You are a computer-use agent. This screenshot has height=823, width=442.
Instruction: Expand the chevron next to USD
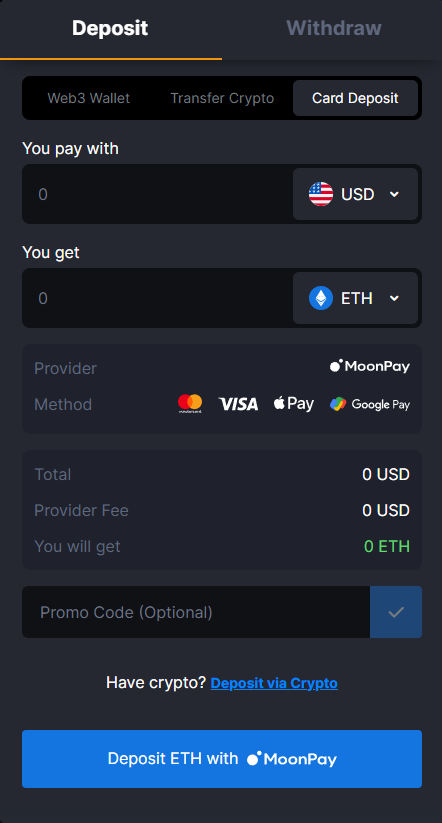(394, 194)
